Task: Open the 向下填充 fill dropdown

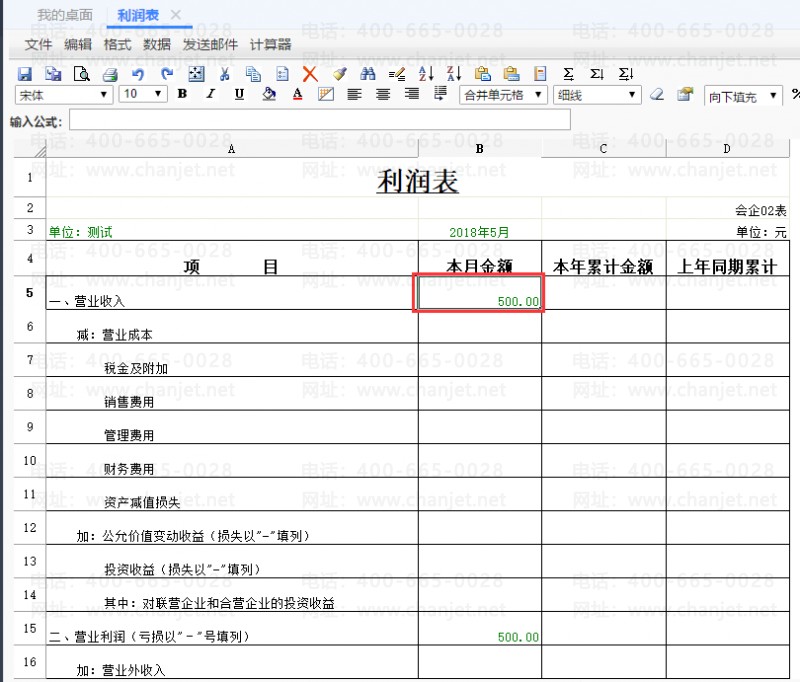Action: (x=743, y=96)
